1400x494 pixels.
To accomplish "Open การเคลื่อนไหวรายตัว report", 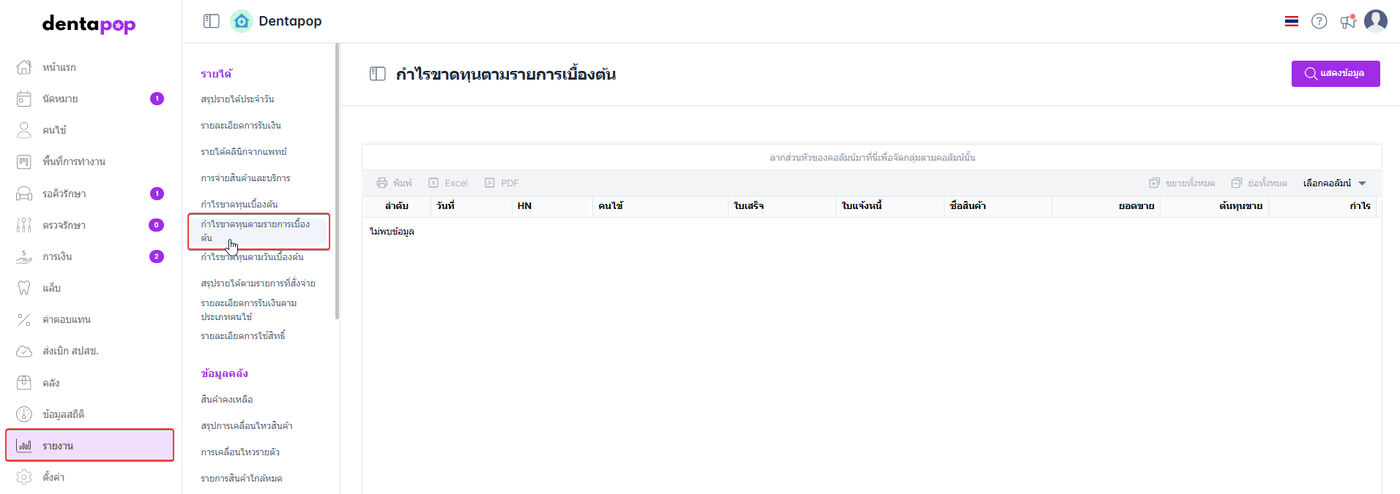I will pyautogui.click(x=239, y=452).
